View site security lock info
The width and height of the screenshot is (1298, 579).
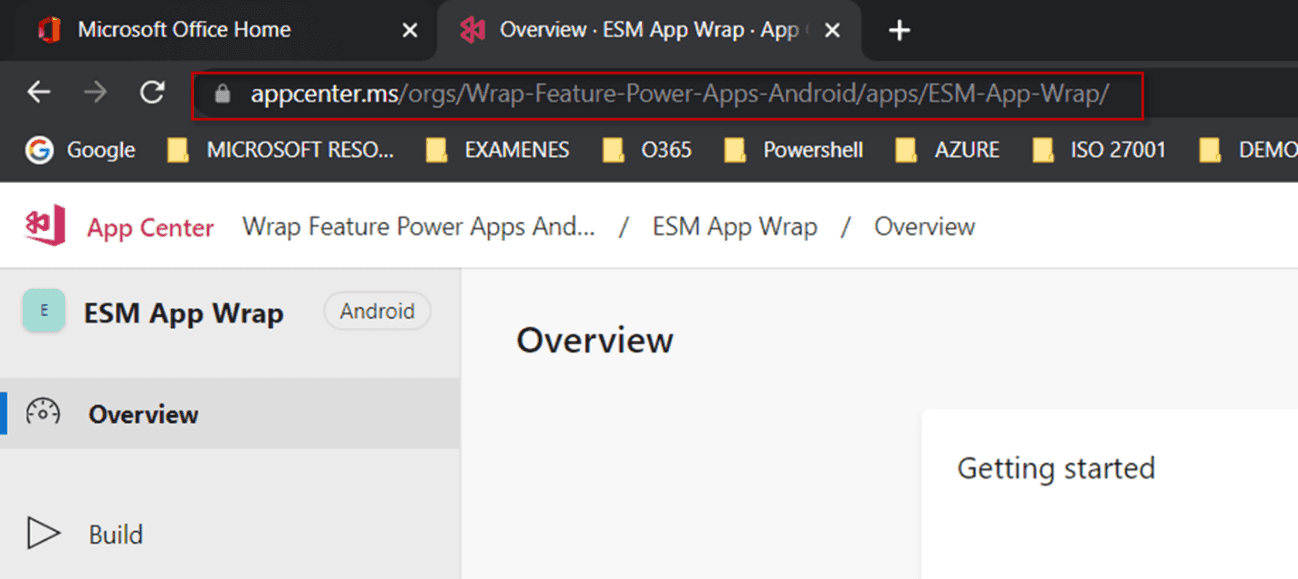222,94
